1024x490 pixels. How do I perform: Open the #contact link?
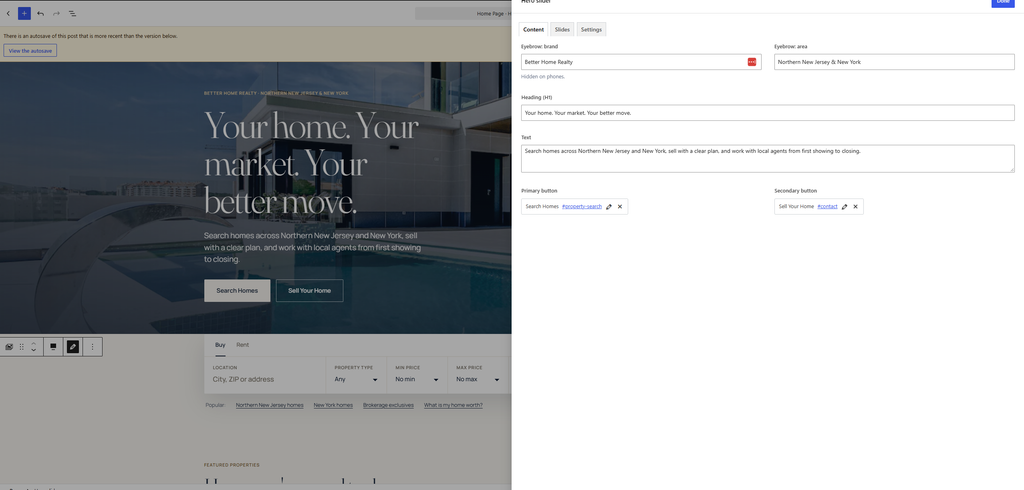coord(827,206)
